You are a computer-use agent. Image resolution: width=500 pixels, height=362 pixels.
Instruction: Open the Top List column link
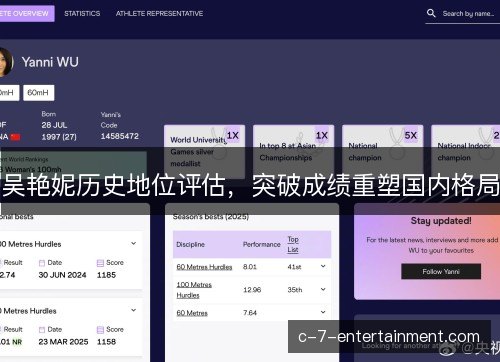tap(293, 244)
